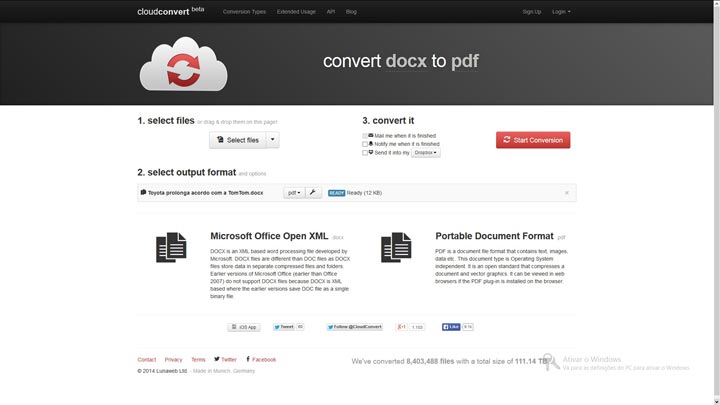
Task: Open Conversion Types in navigation
Action: tap(244, 12)
